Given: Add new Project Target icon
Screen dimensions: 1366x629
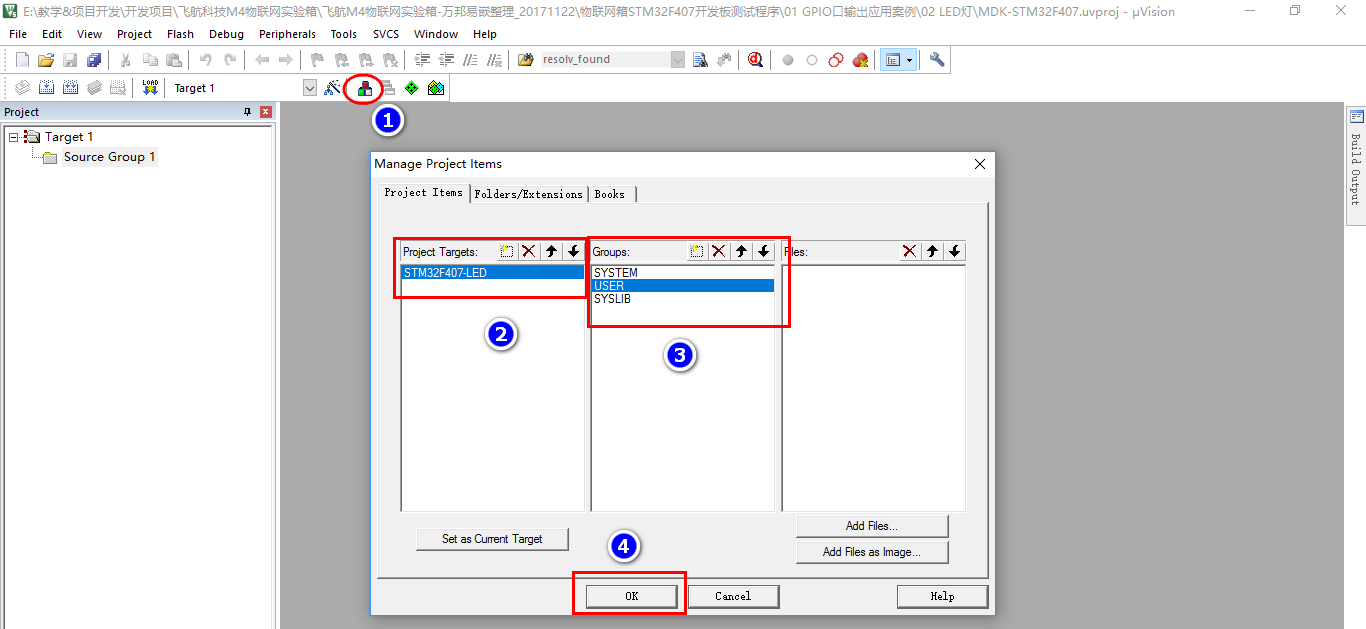Looking at the screenshot, I should point(507,251).
